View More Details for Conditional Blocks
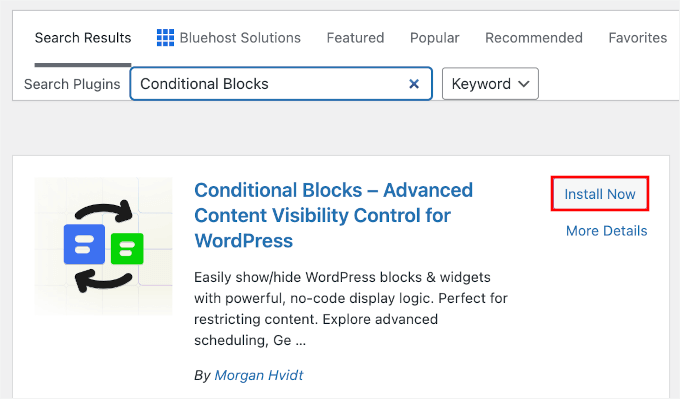This screenshot has width=680, height=399. pos(606,231)
